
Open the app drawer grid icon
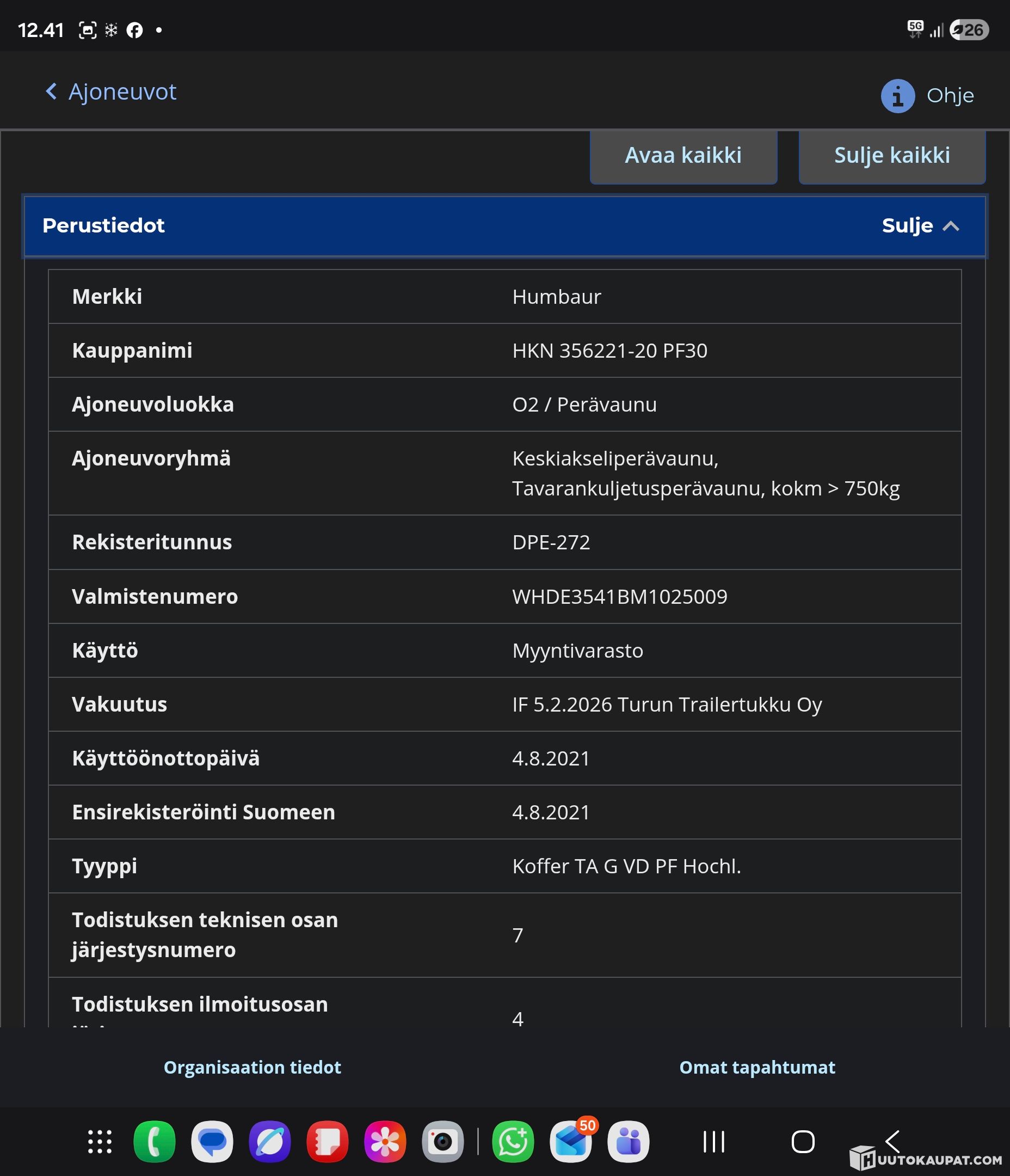[x=100, y=1141]
